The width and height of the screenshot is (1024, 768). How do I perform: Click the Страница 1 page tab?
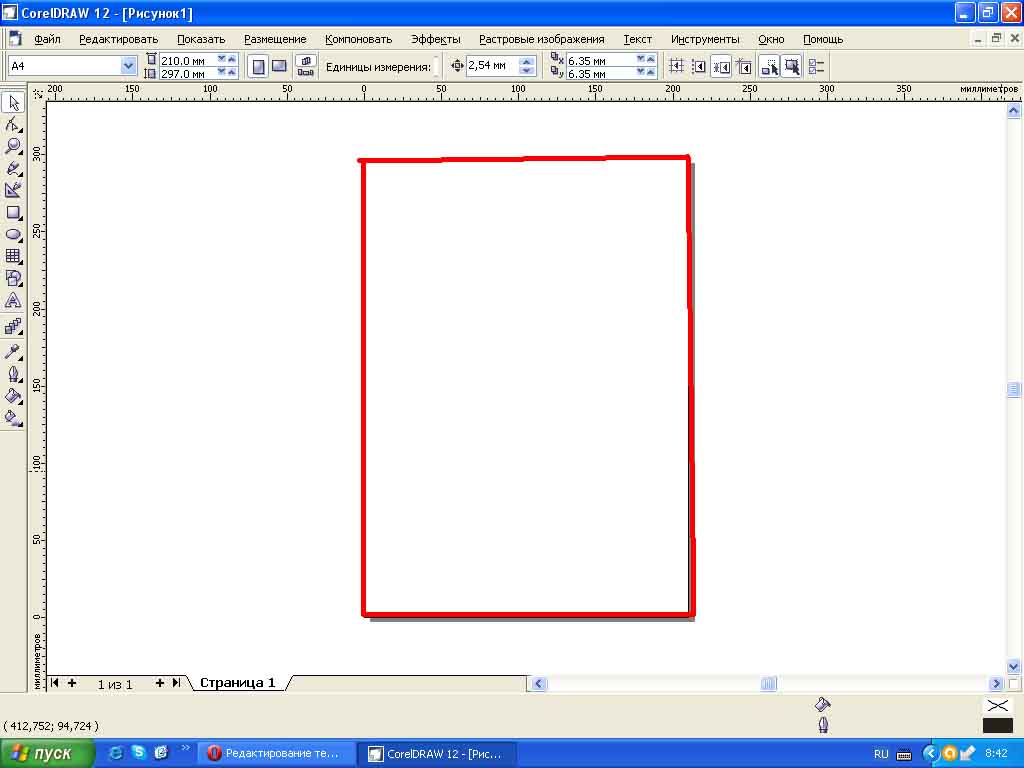[237, 683]
